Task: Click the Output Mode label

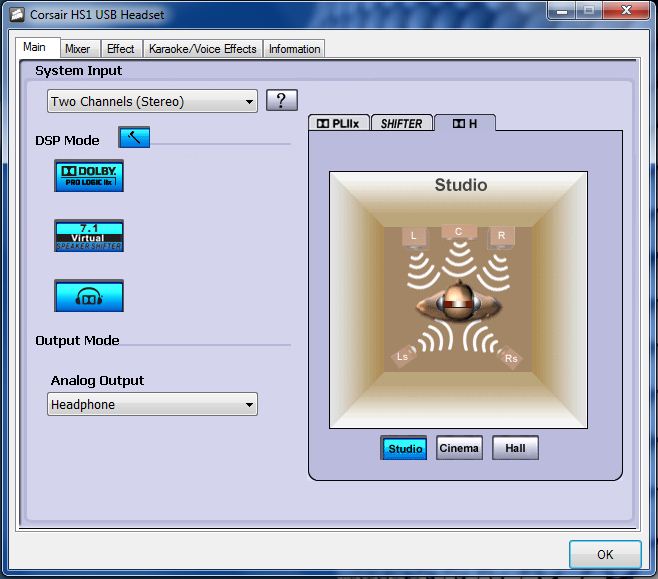Action: point(77,340)
